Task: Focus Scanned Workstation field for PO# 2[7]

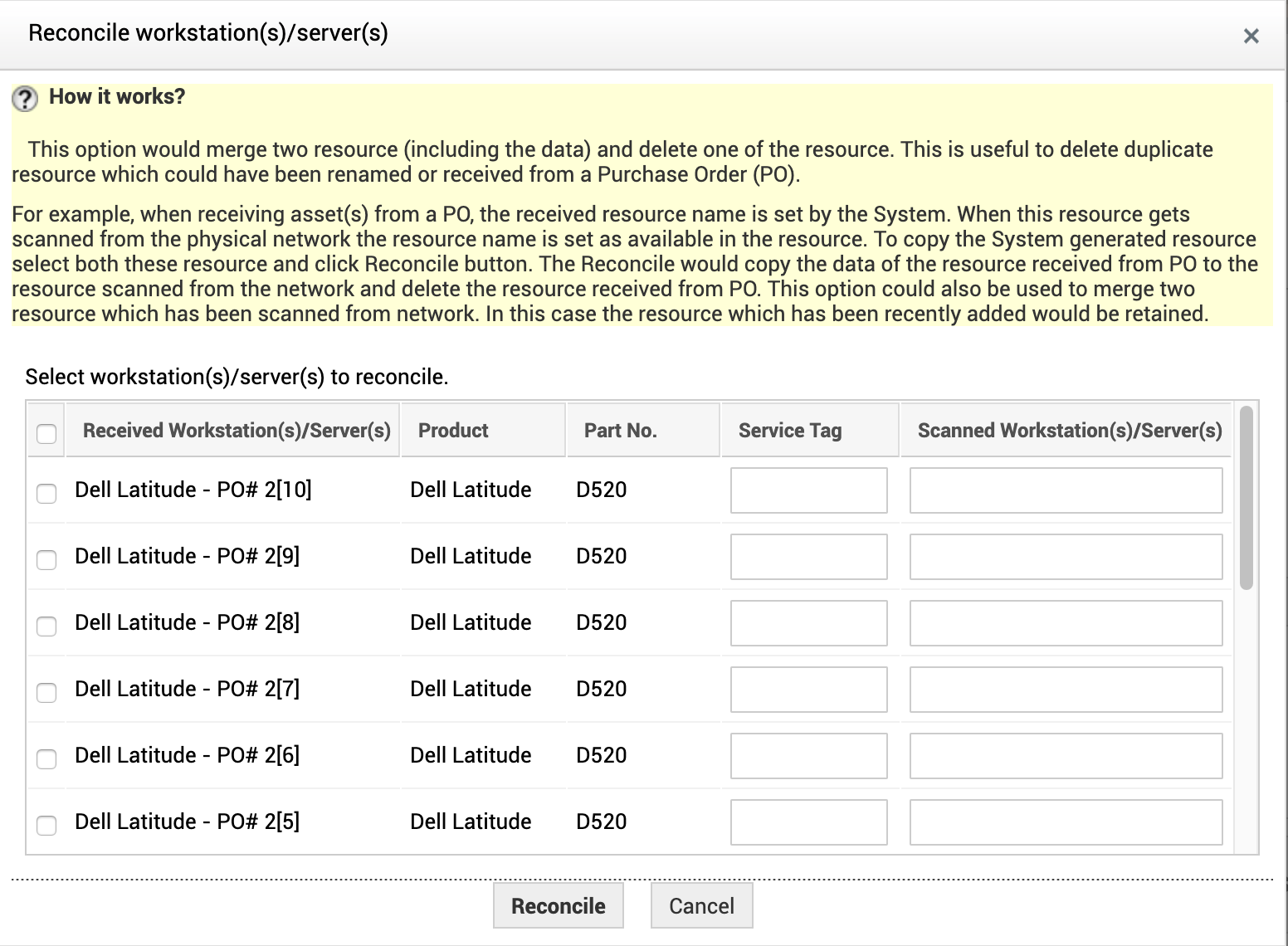Action: 1066,690
